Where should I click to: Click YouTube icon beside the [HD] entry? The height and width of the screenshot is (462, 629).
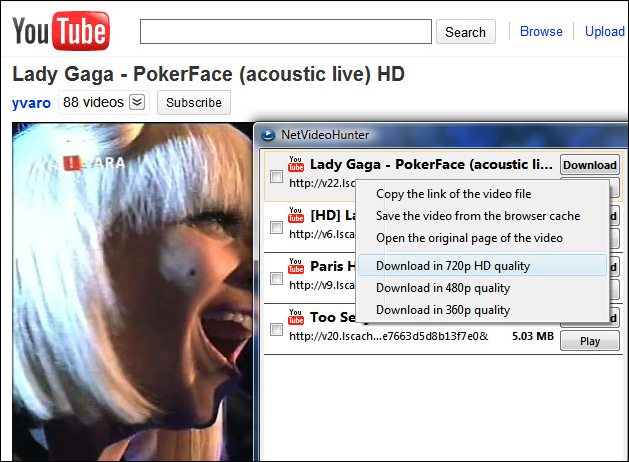click(x=296, y=215)
